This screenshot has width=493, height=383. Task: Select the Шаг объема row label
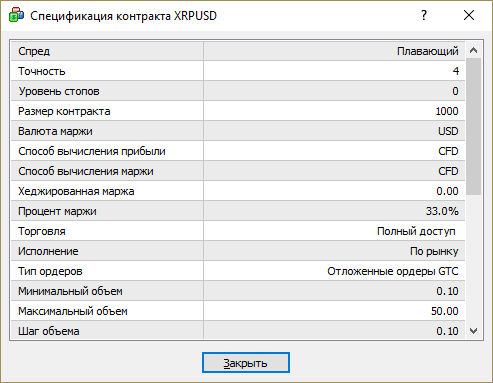49,331
